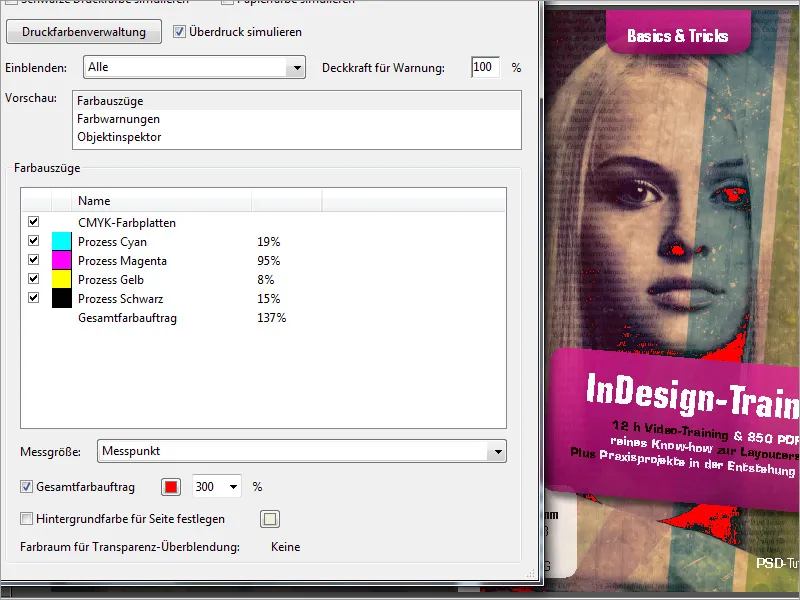The width and height of the screenshot is (800, 600).
Task: Click the InDesign-Training title in the preview
Action: click(692, 396)
